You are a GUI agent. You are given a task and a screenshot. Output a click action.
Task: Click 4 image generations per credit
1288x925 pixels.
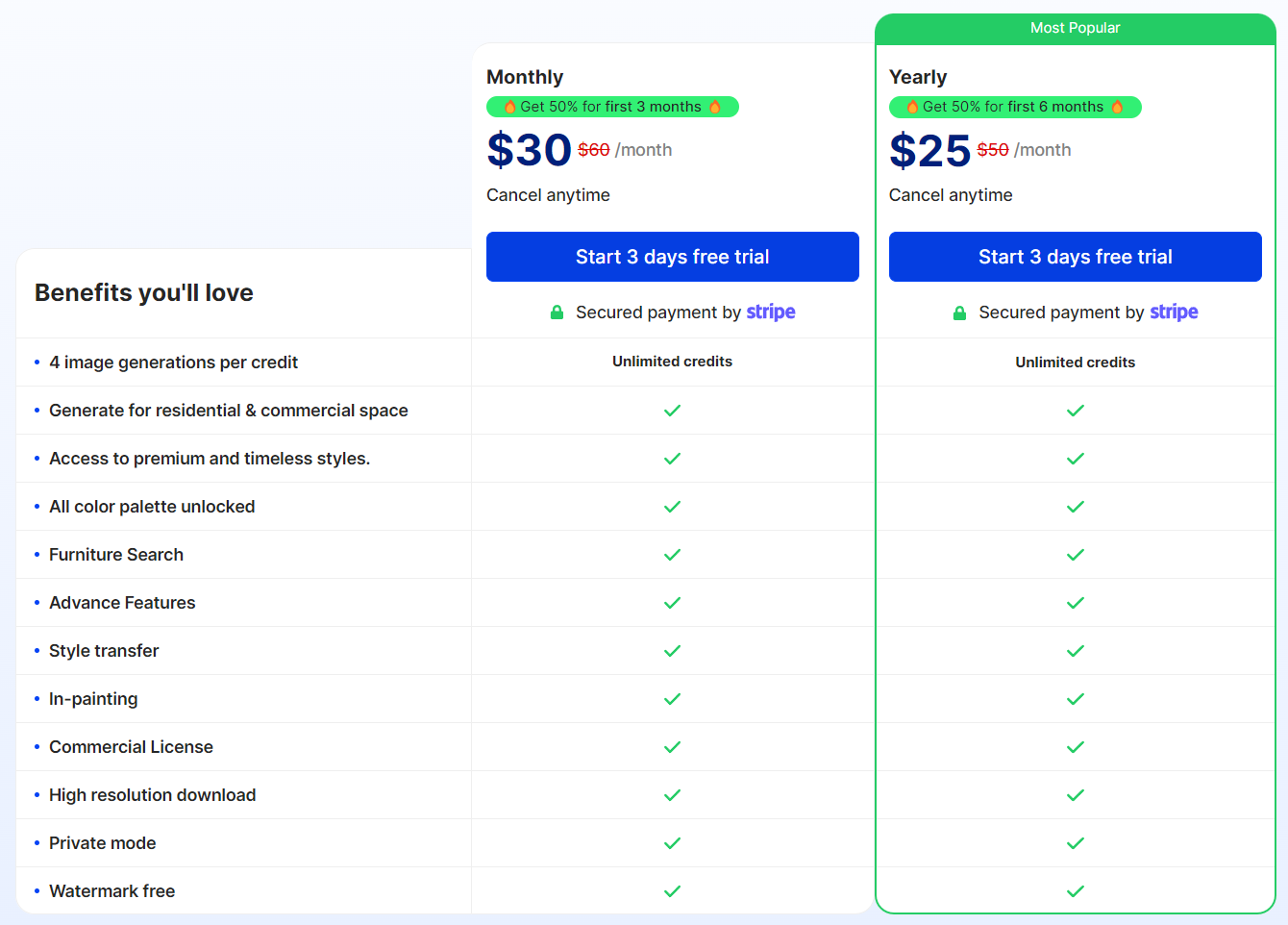[x=173, y=362]
